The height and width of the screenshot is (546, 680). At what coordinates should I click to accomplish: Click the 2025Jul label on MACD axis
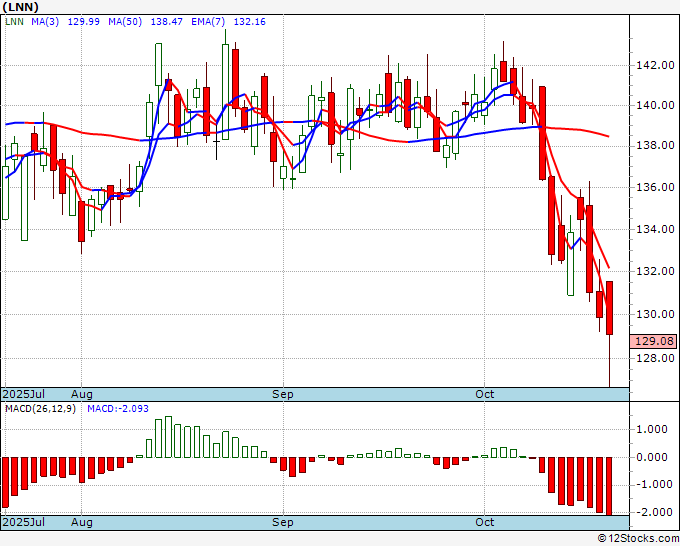point(24,522)
